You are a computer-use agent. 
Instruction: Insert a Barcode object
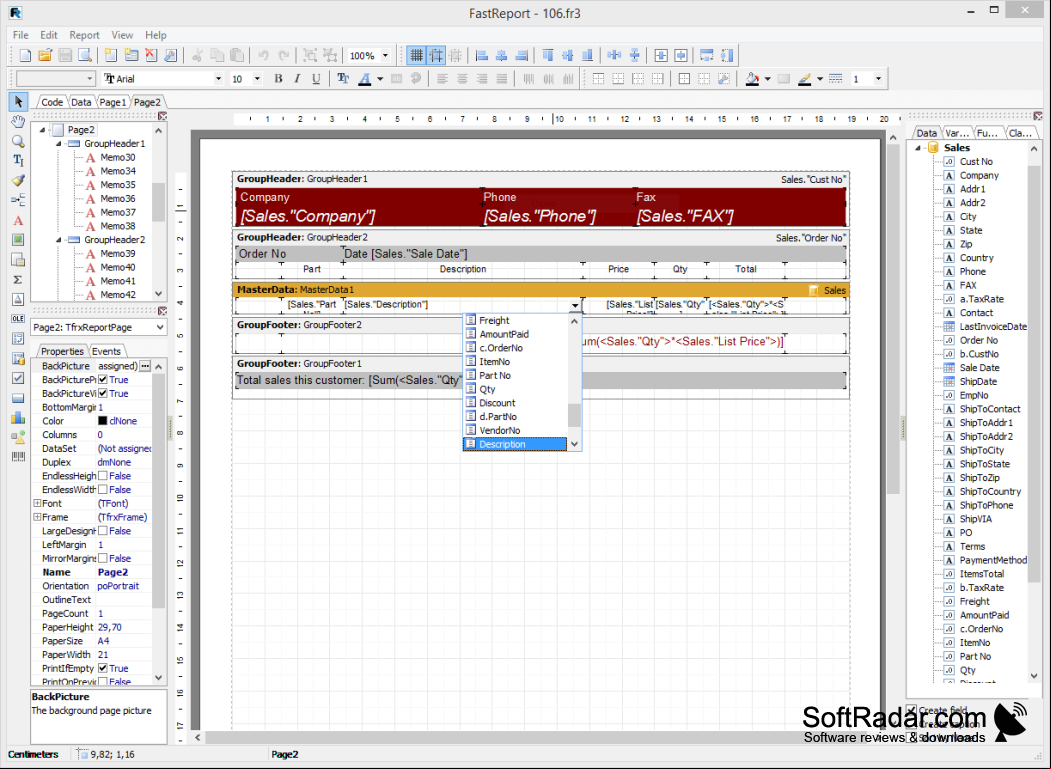pyautogui.click(x=18, y=457)
